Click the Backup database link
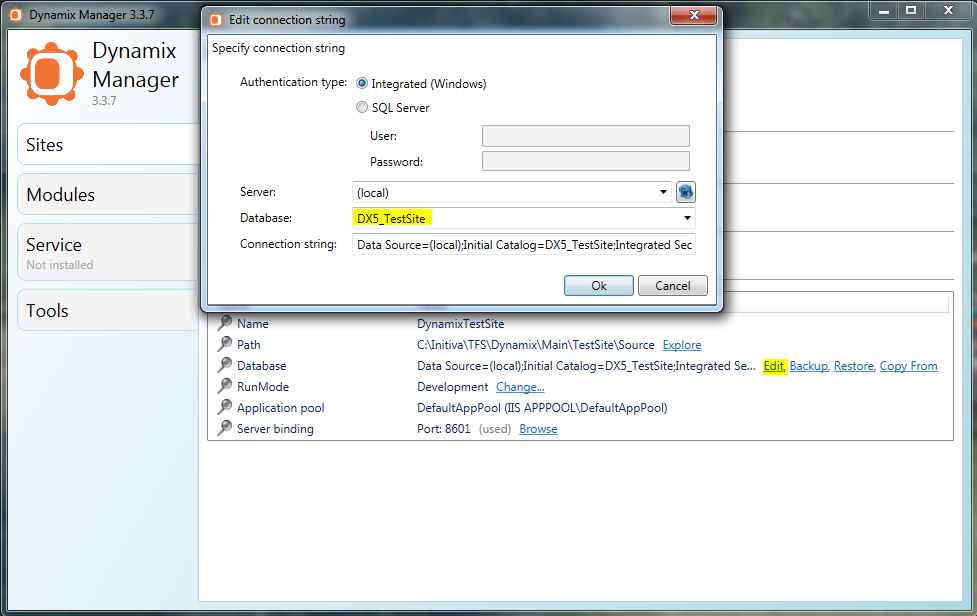The image size is (977, 616). [808, 366]
